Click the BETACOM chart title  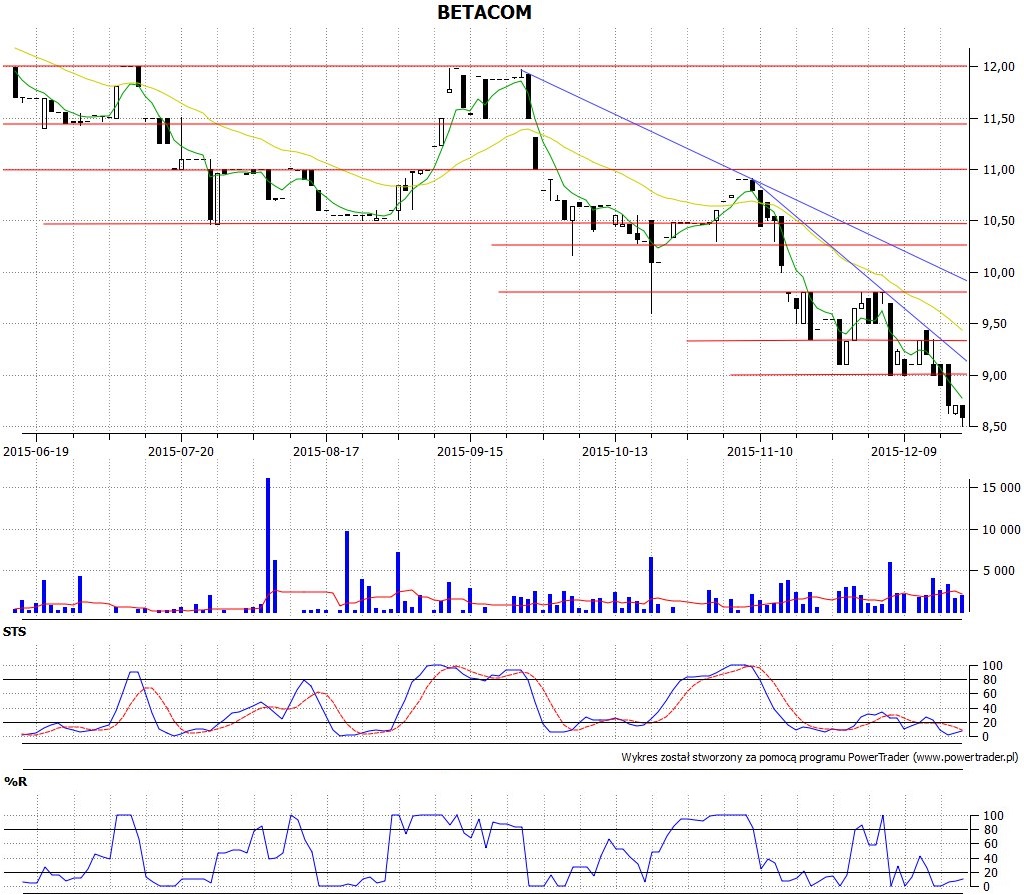pos(484,12)
